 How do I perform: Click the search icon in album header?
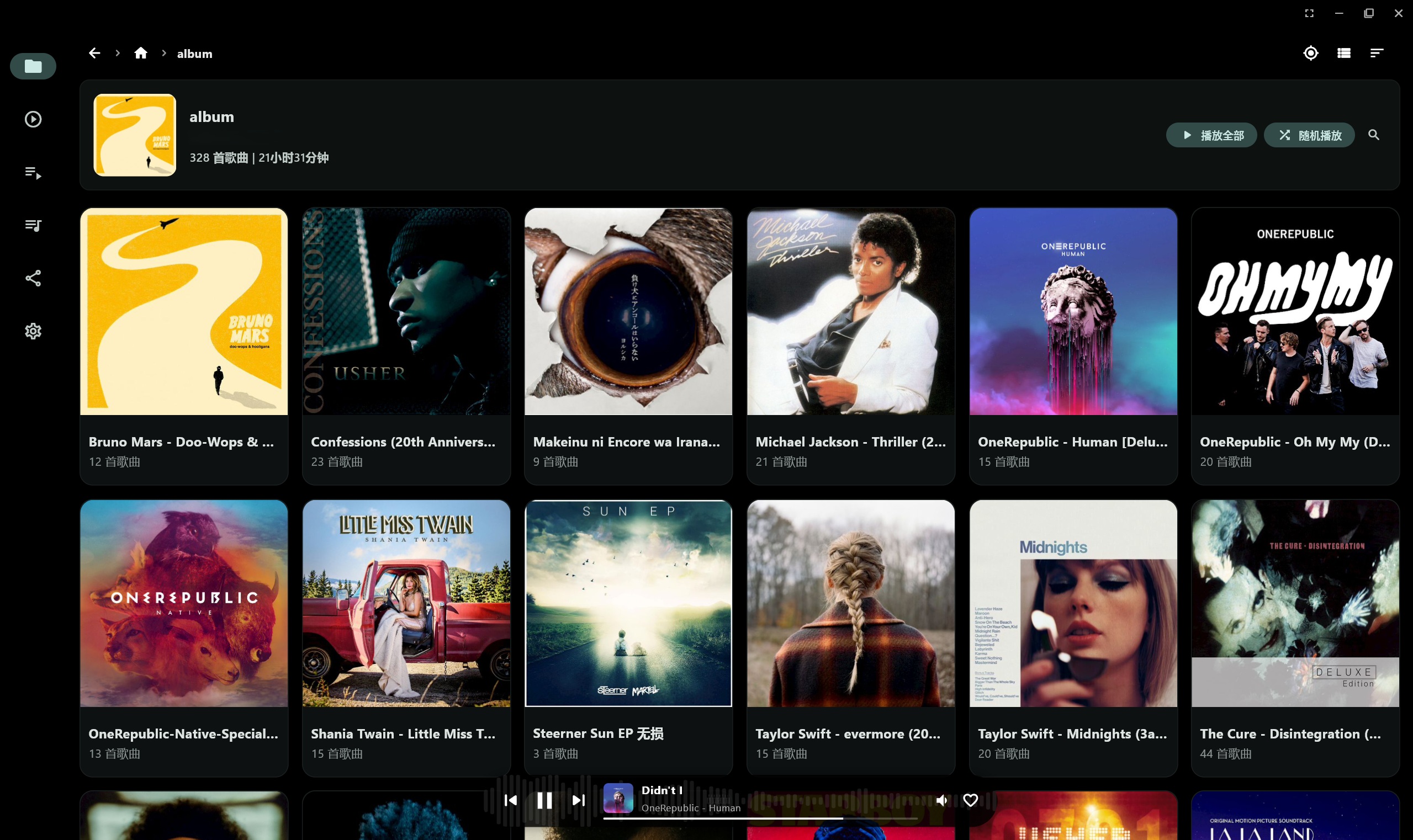tap(1374, 135)
